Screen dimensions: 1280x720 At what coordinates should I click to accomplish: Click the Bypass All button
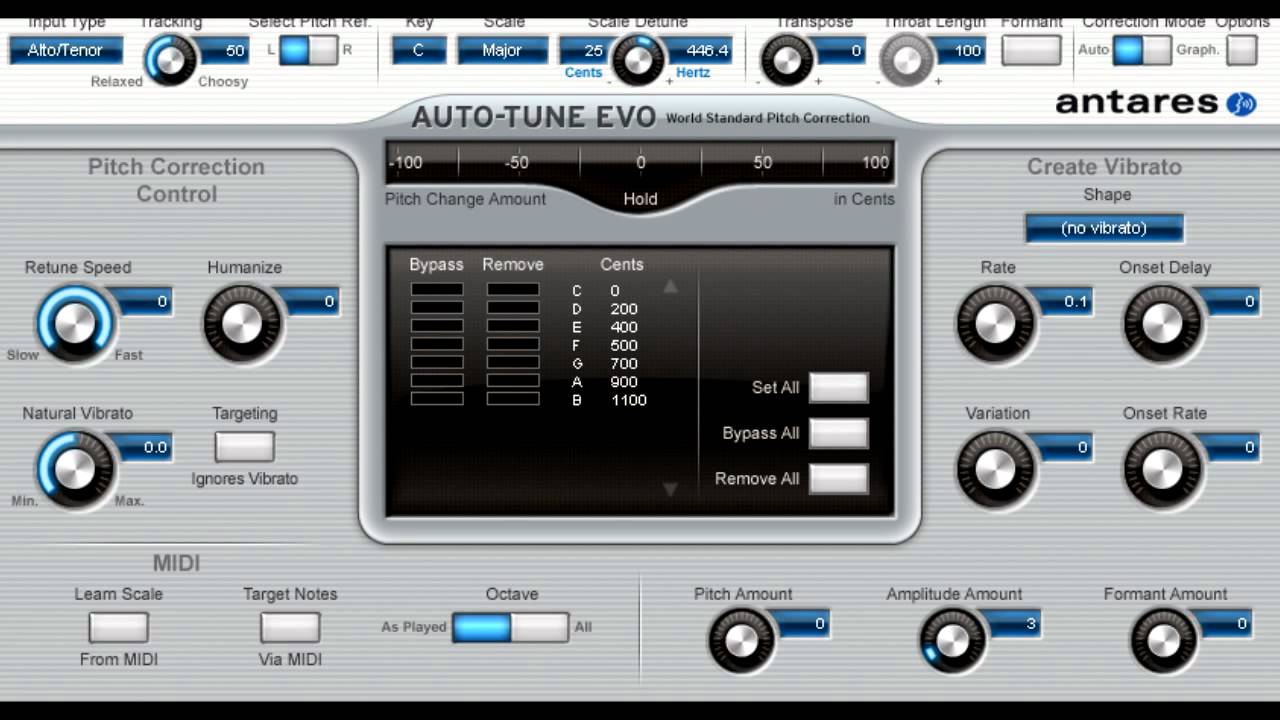coord(838,433)
